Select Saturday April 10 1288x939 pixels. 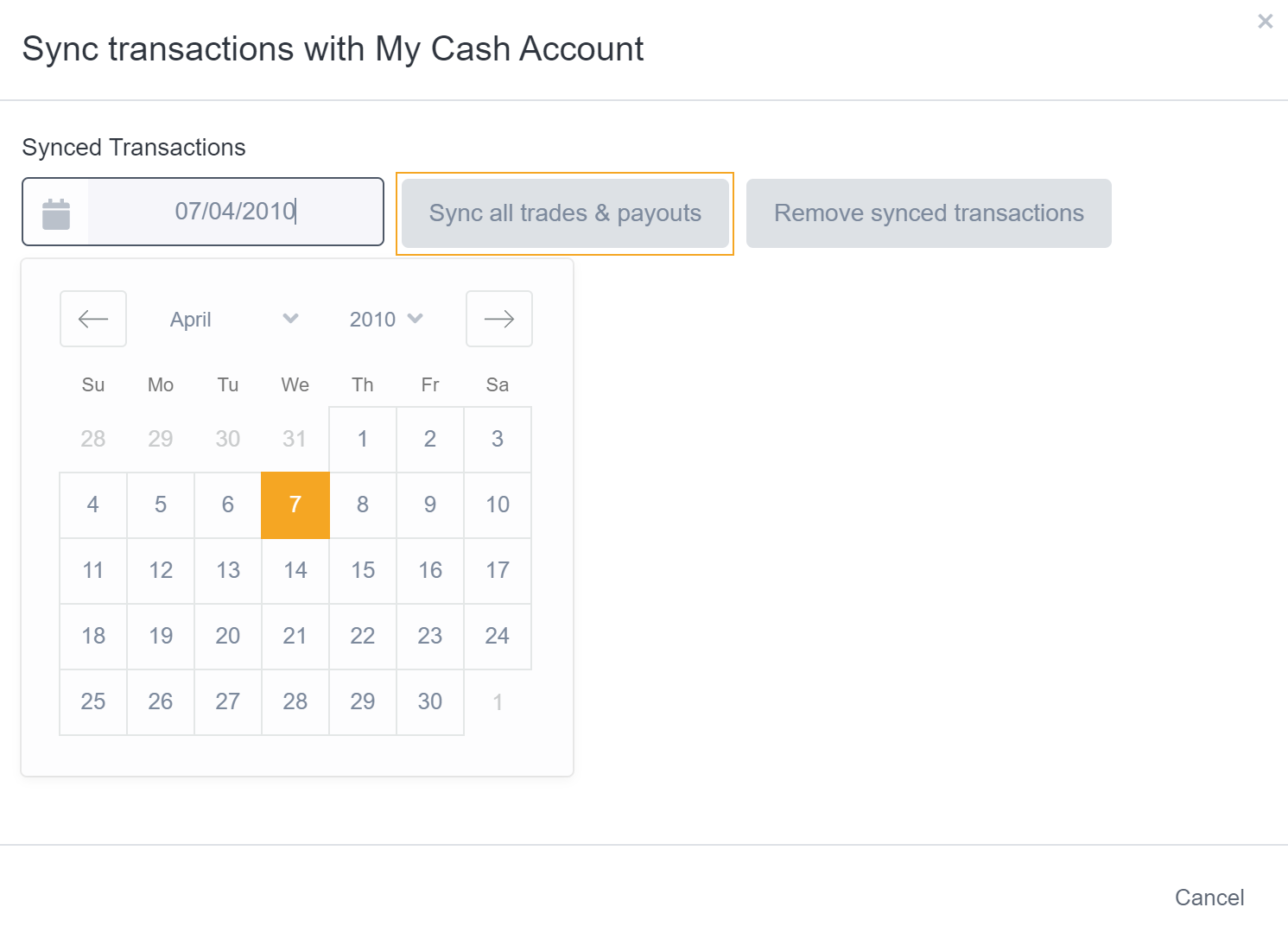497,504
